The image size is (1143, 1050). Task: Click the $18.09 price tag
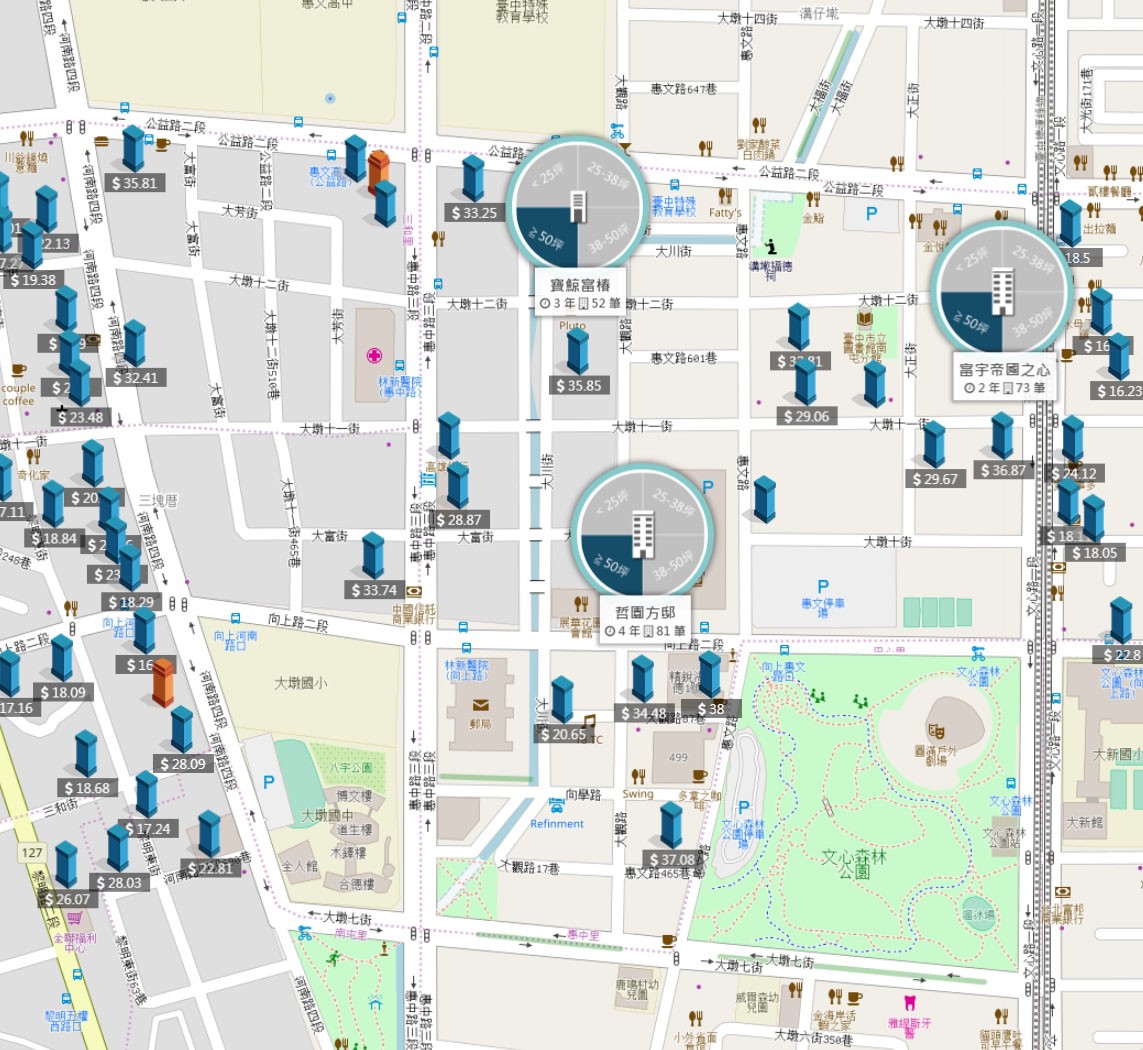click(x=63, y=693)
